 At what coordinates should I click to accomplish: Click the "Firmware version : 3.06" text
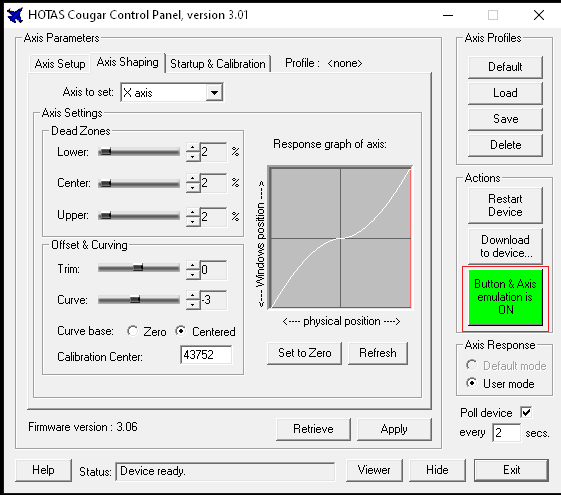pyautogui.click(x=83, y=427)
